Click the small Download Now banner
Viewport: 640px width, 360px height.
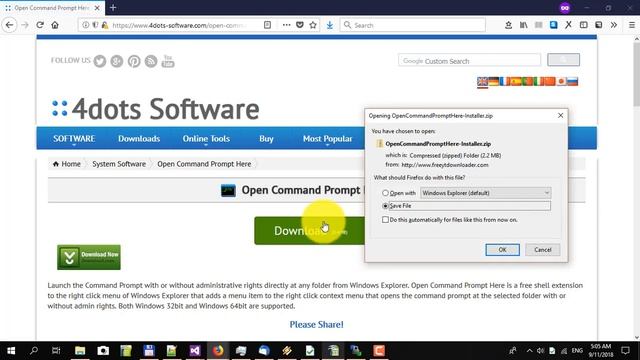(x=89, y=257)
